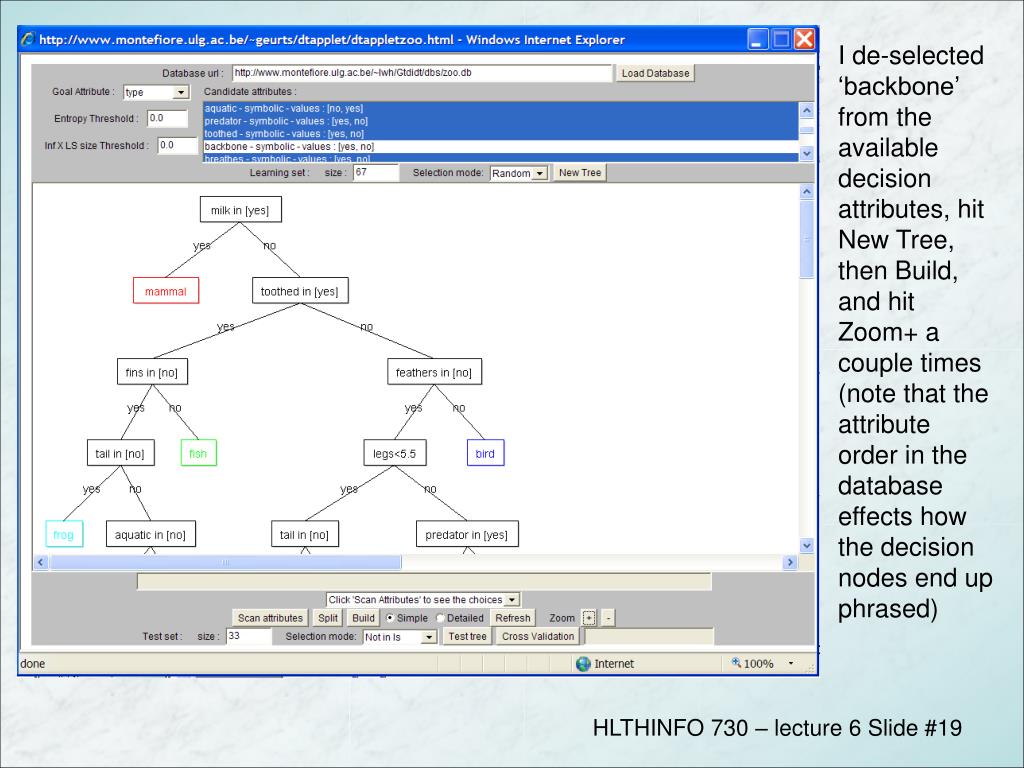
Task: Click the Entropy Threshold input field
Action: coord(167,118)
